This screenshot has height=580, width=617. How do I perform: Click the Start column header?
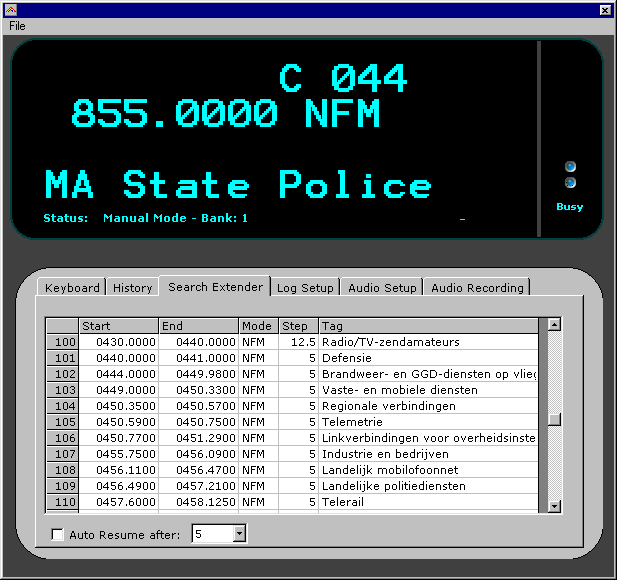tap(119, 326)
